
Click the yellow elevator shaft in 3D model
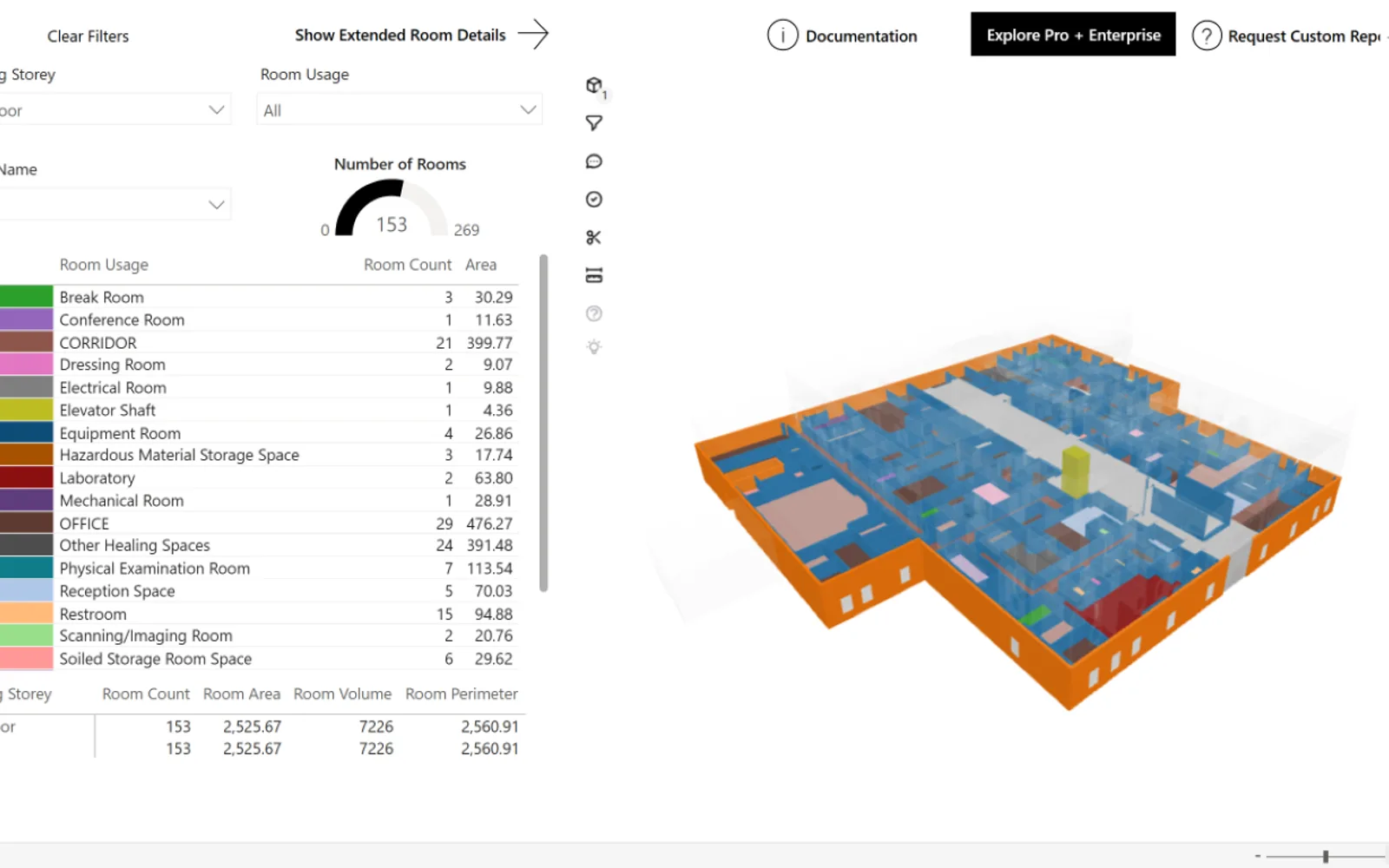(1076, 471)
